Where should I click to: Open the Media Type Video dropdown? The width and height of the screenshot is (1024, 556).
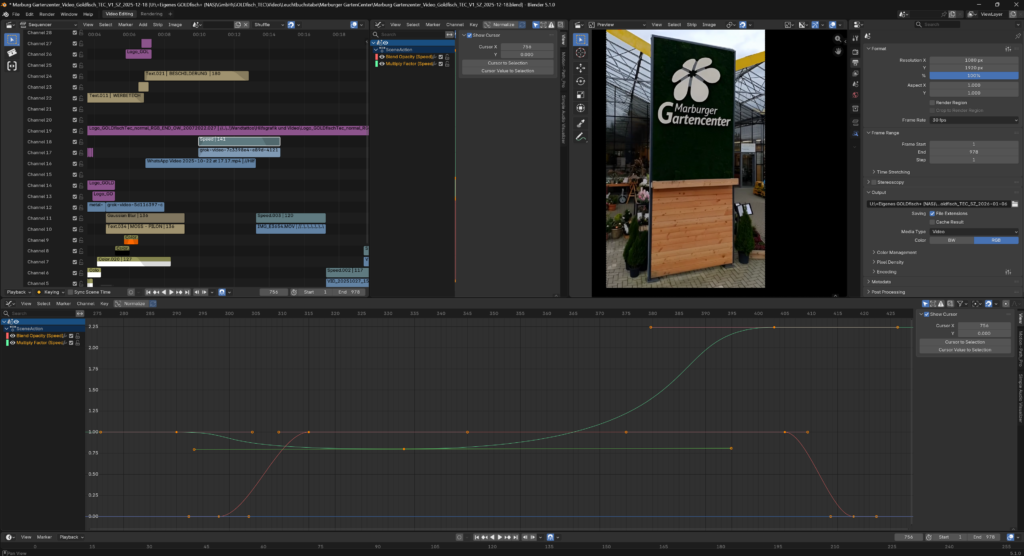pos(974,231)
